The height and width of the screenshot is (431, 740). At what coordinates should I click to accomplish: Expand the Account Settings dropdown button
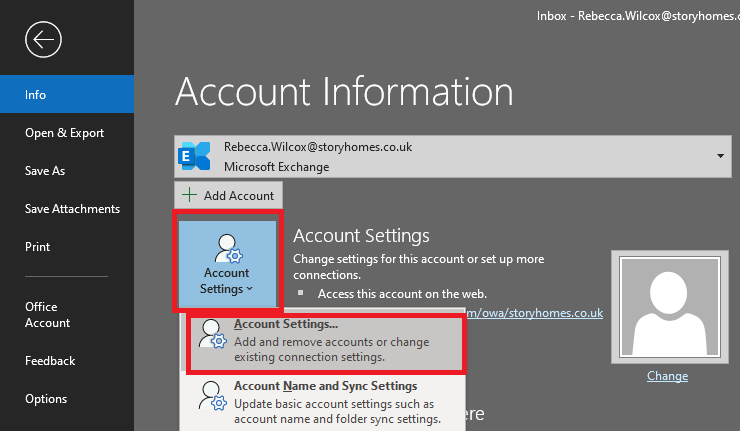tap(227, 264)
